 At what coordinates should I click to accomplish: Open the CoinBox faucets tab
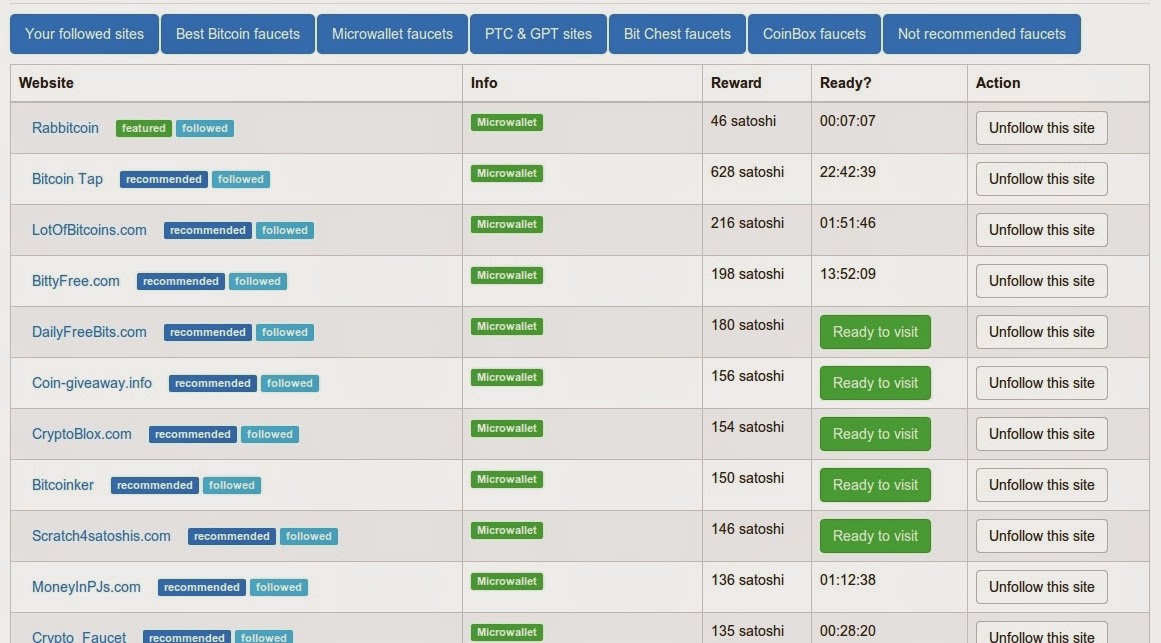(814, 34)
